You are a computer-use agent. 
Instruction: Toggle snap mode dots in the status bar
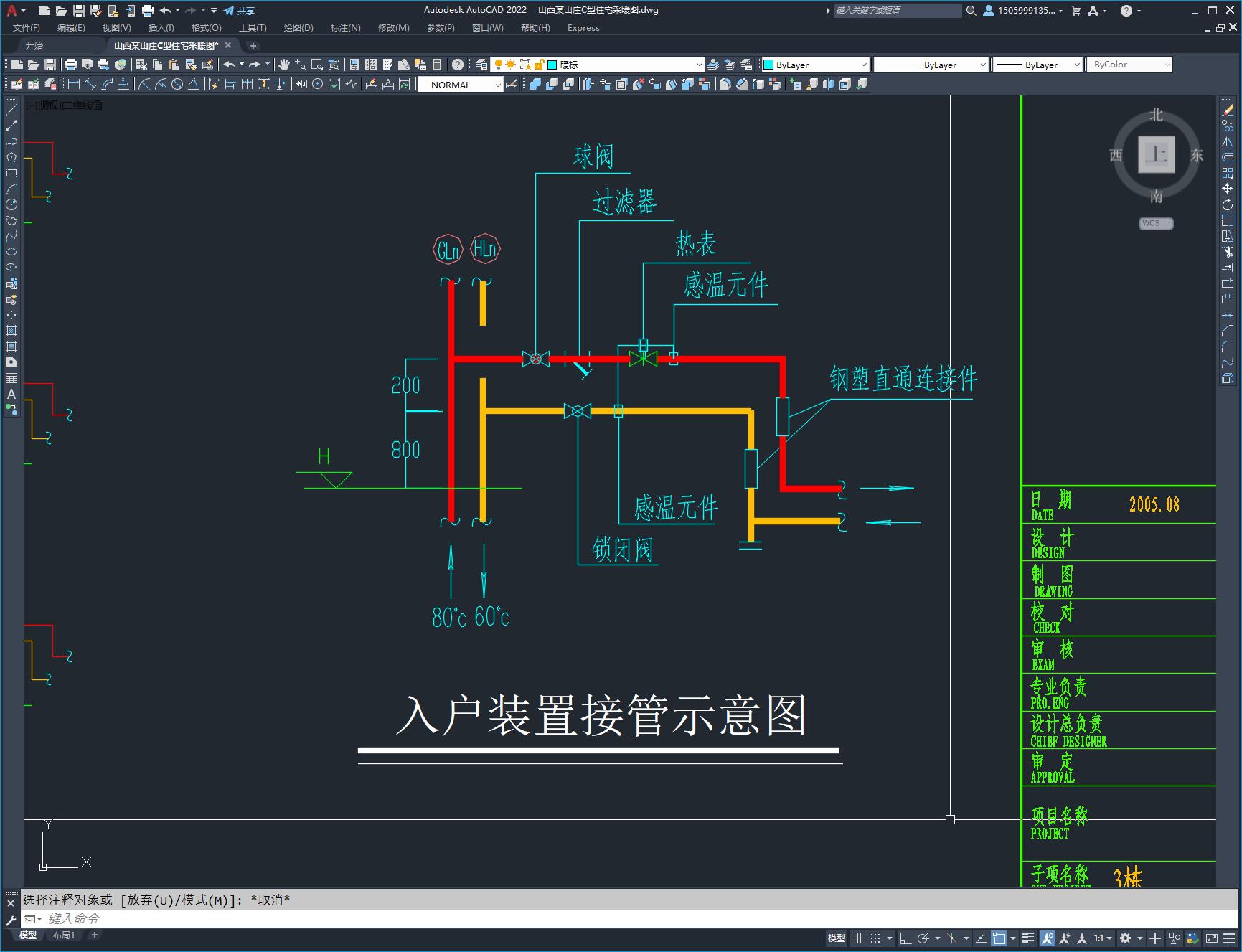click(x=875, y=938)
